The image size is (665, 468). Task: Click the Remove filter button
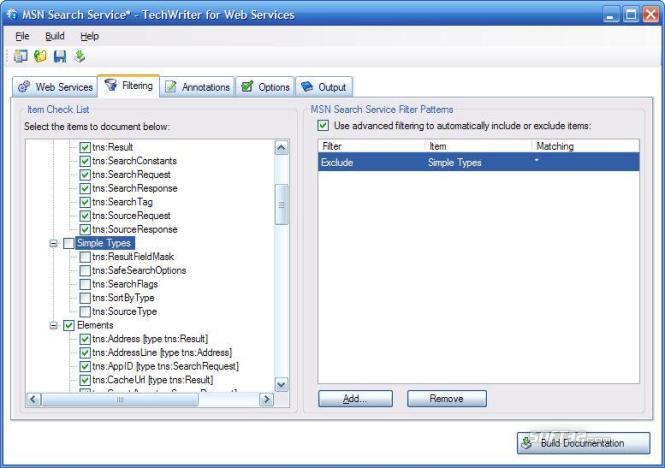tap(447, 398)
